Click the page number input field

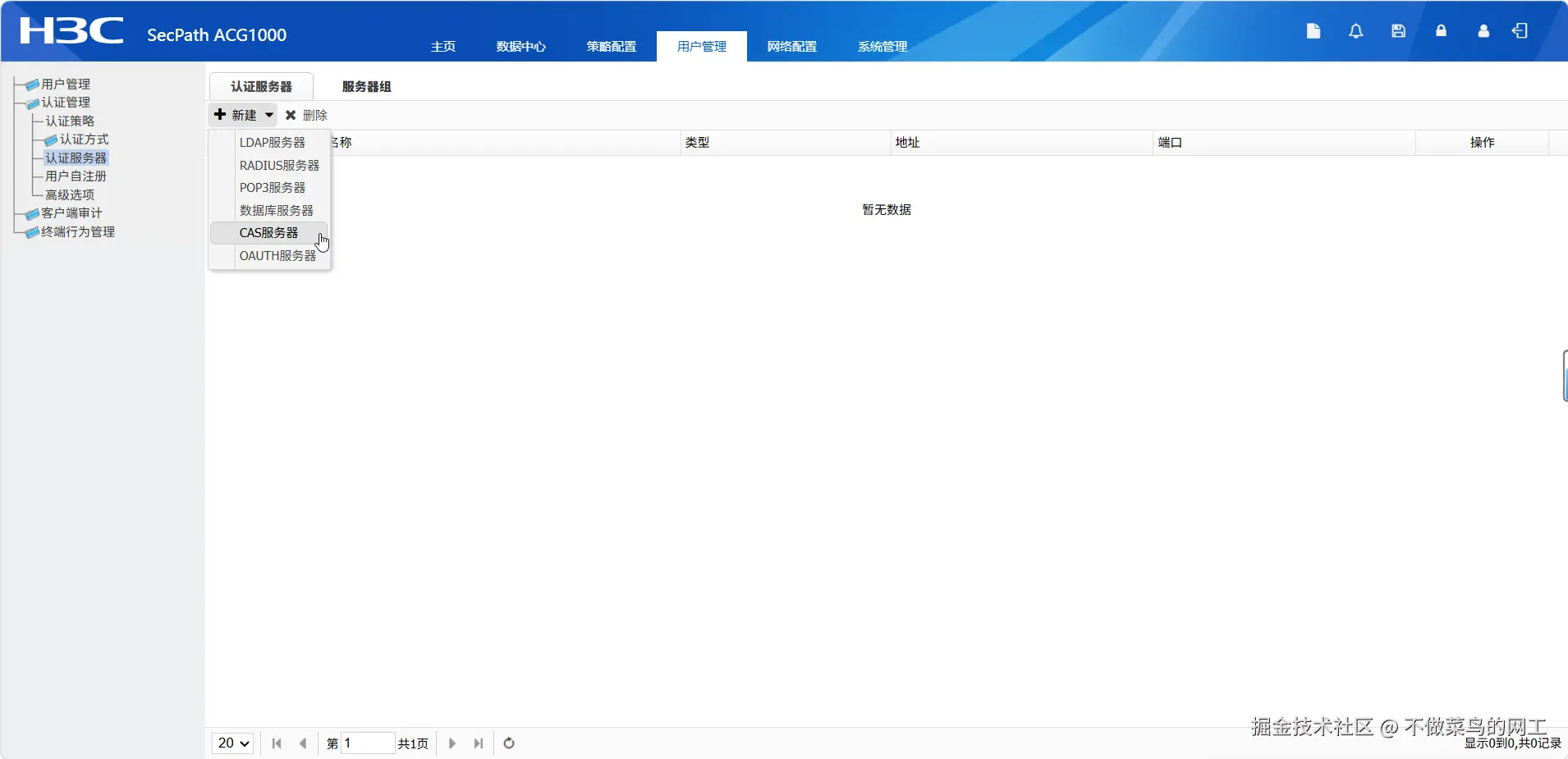(368, 743)
